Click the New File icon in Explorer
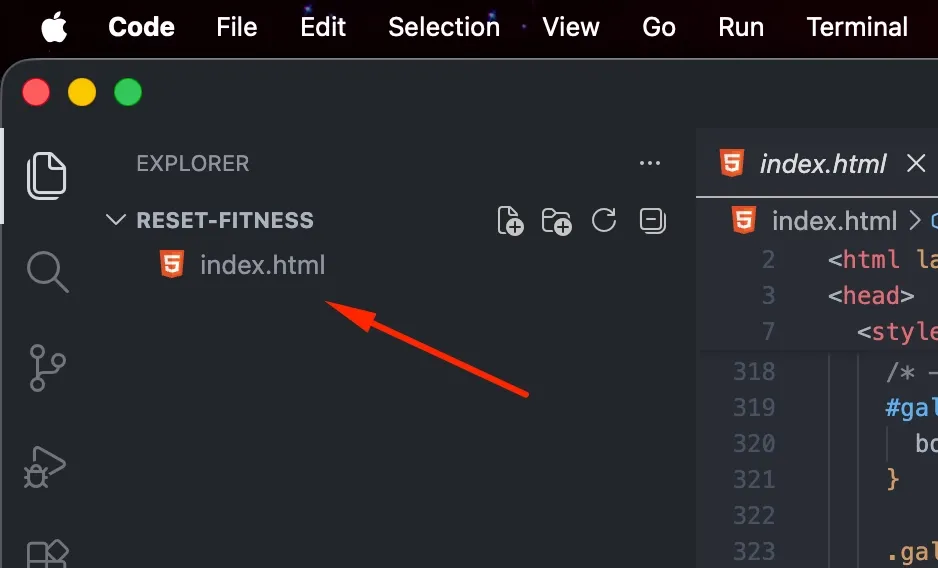Viewport: 938px width, 568px height. click(510, 220)
